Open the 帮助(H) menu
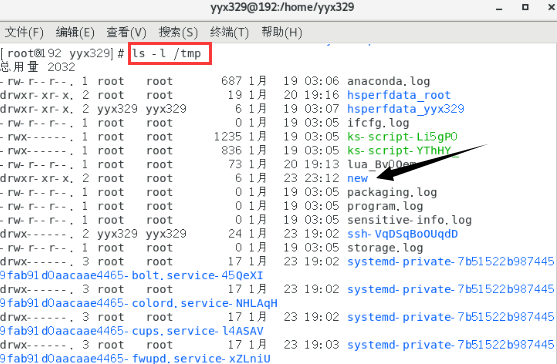 click(282, 32)
